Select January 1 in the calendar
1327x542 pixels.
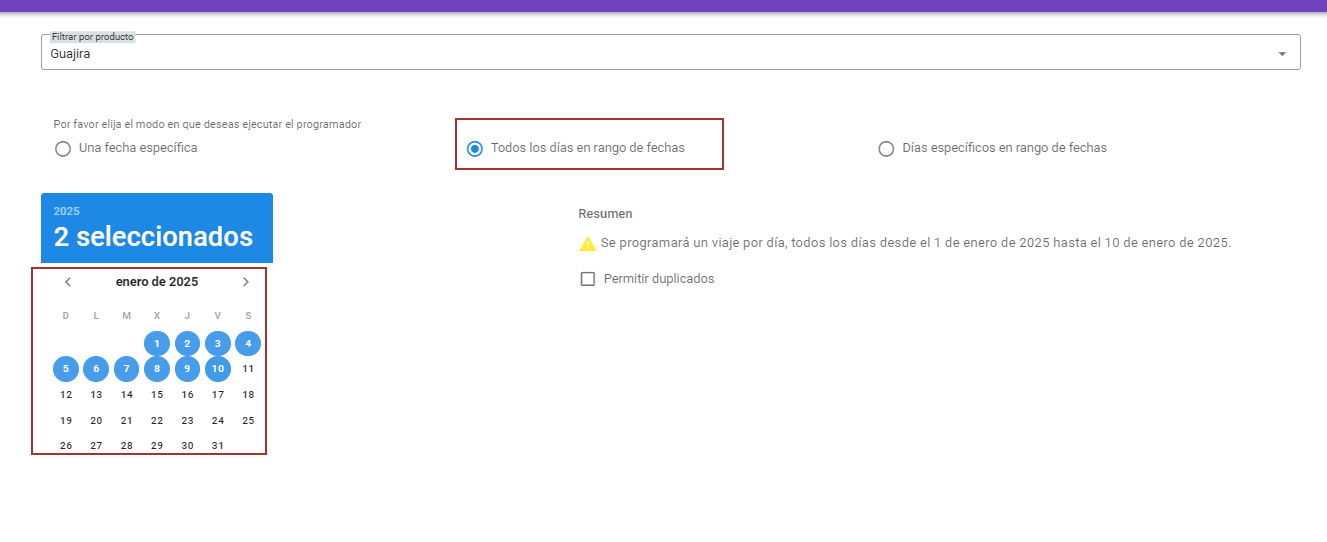pyautogui.click(x=157, y=344)
